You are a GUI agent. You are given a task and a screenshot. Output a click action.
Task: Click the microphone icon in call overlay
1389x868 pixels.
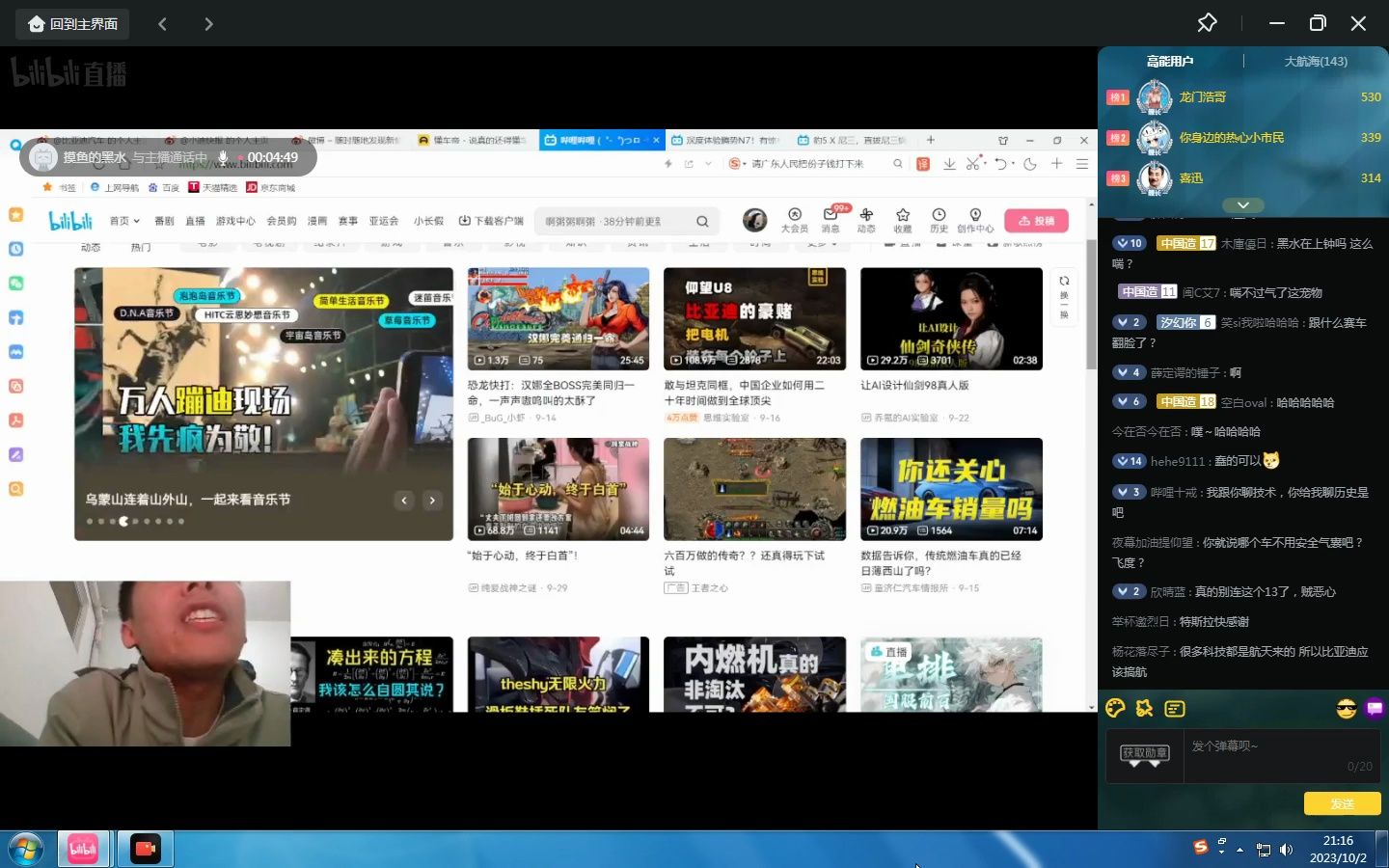[223, 157]
